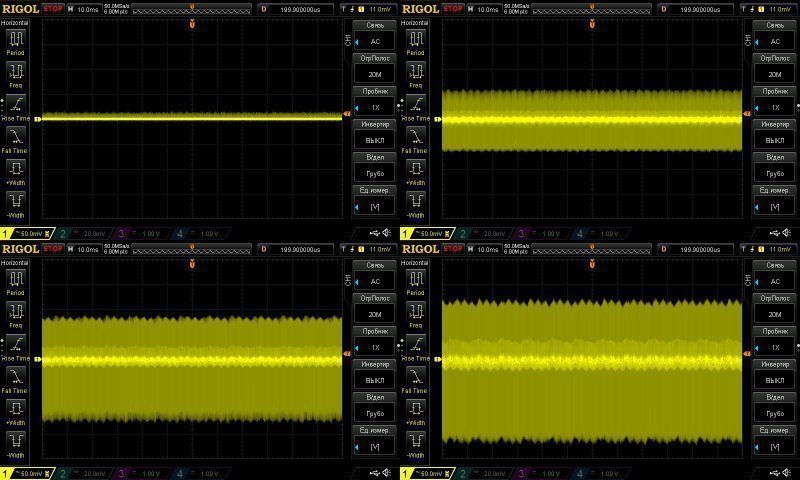The height and width of the screenshot is (480, 800).
Task: Select Rise Time measurement in bottom-right scope screen
Action: [x=415, y=348]
